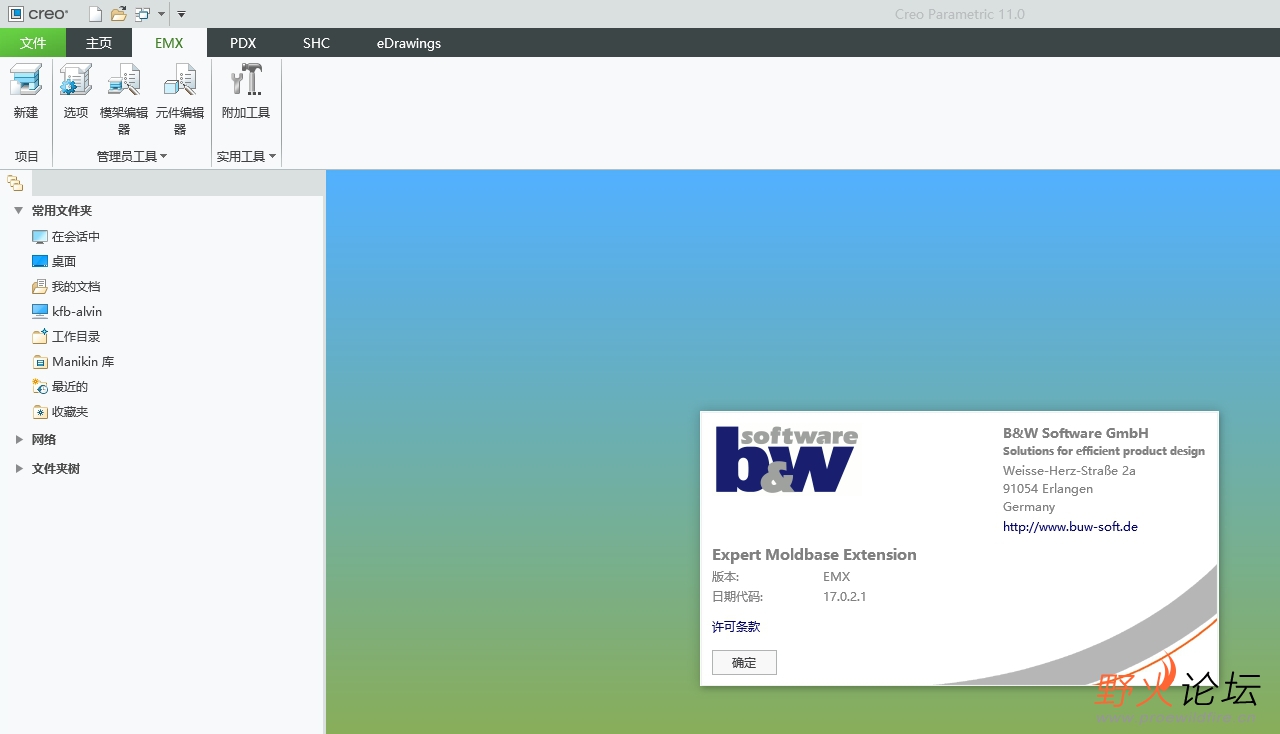Open 工作目录 working directory

(x=66, y=337)
